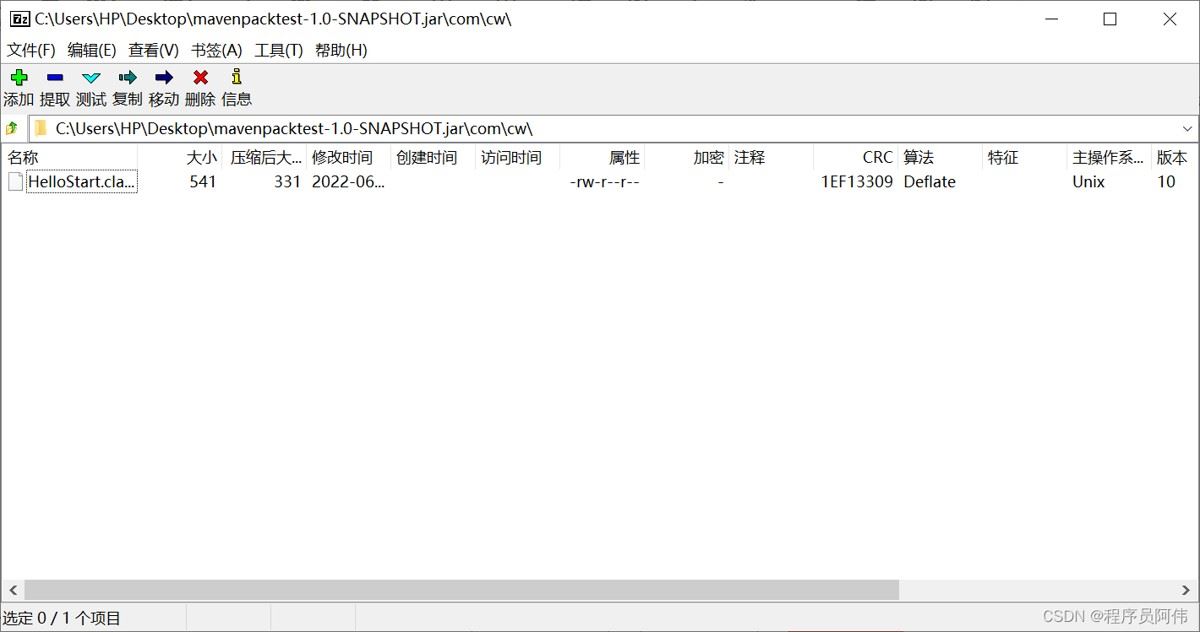Select the HelloStart.class file entry
Screen dimensions: 1200x632
point(80,182)
